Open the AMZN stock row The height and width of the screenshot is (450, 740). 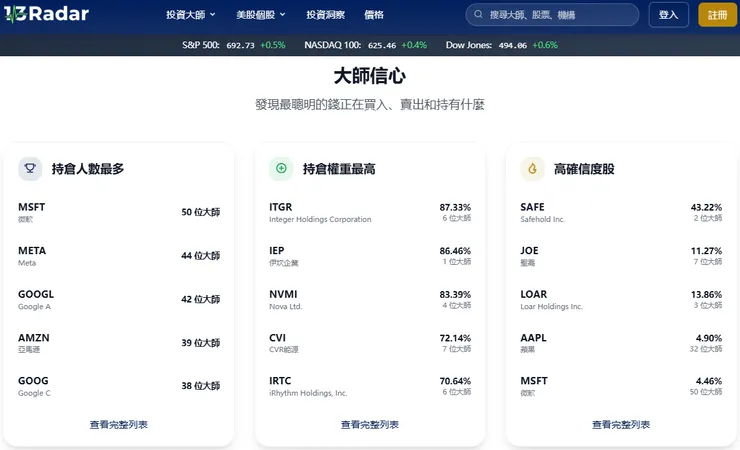click(119, 342)
